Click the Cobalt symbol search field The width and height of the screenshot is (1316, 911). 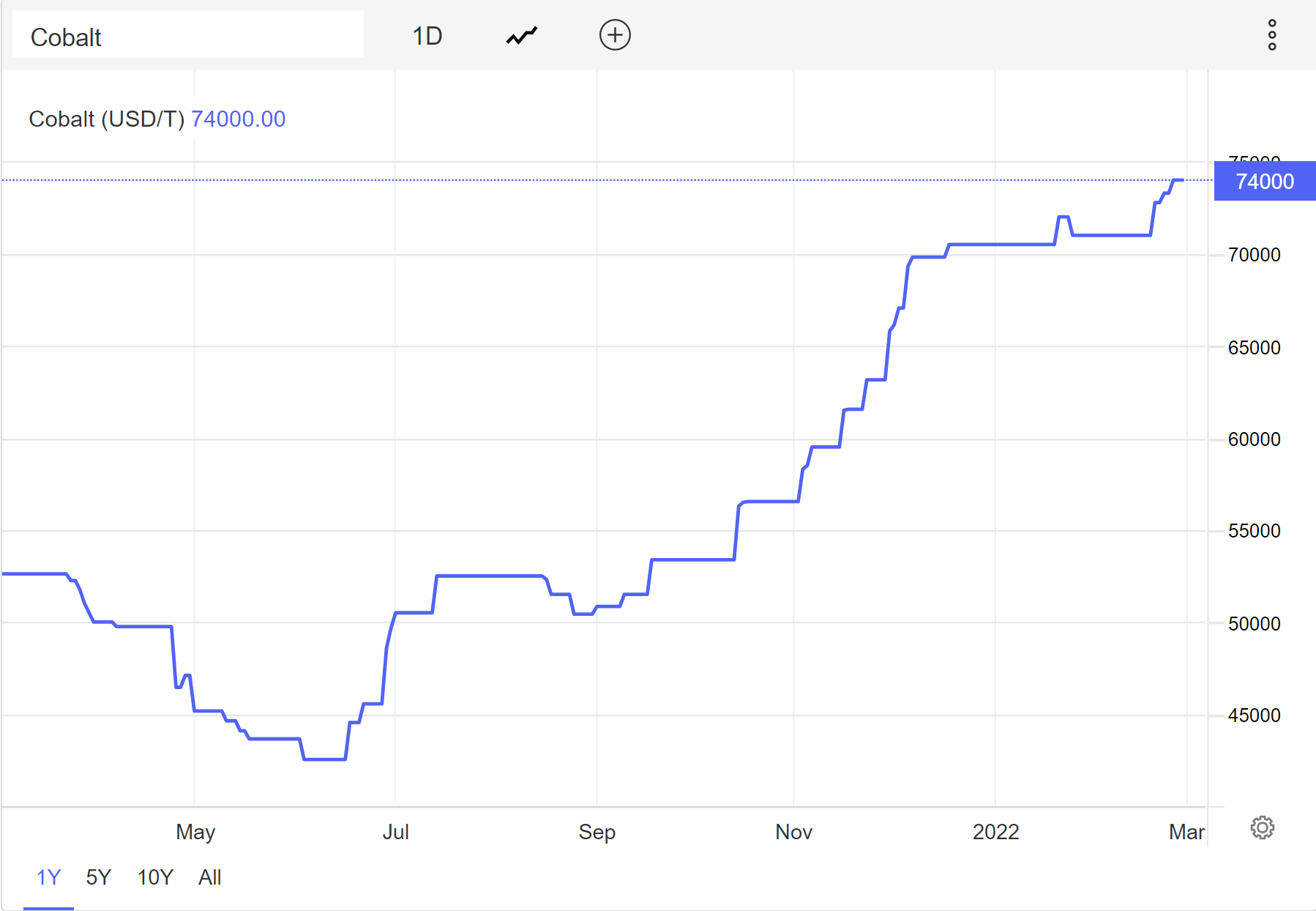click(x=188, y=34)
